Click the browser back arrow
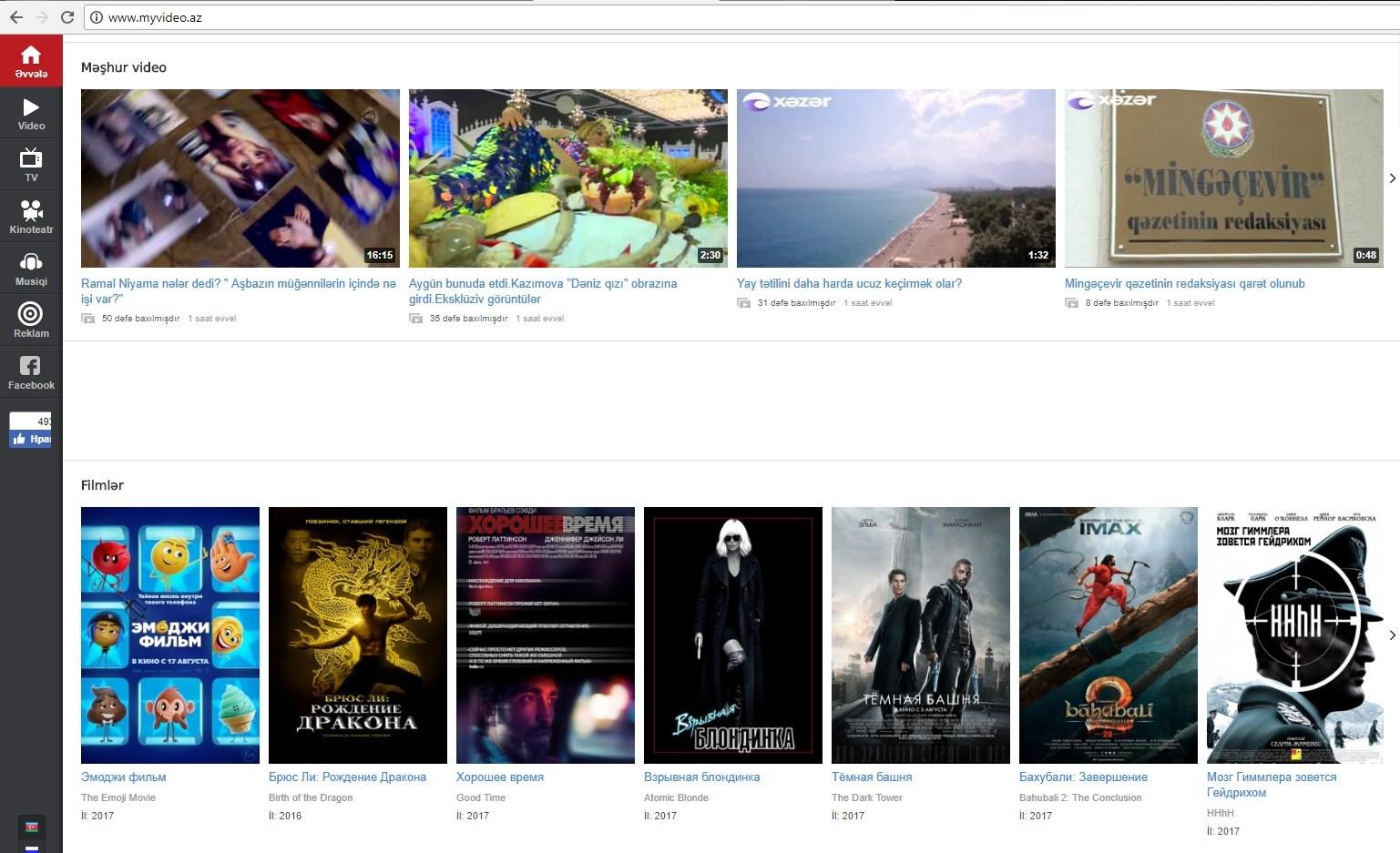 pyautogui.click(x=15, y=17)
